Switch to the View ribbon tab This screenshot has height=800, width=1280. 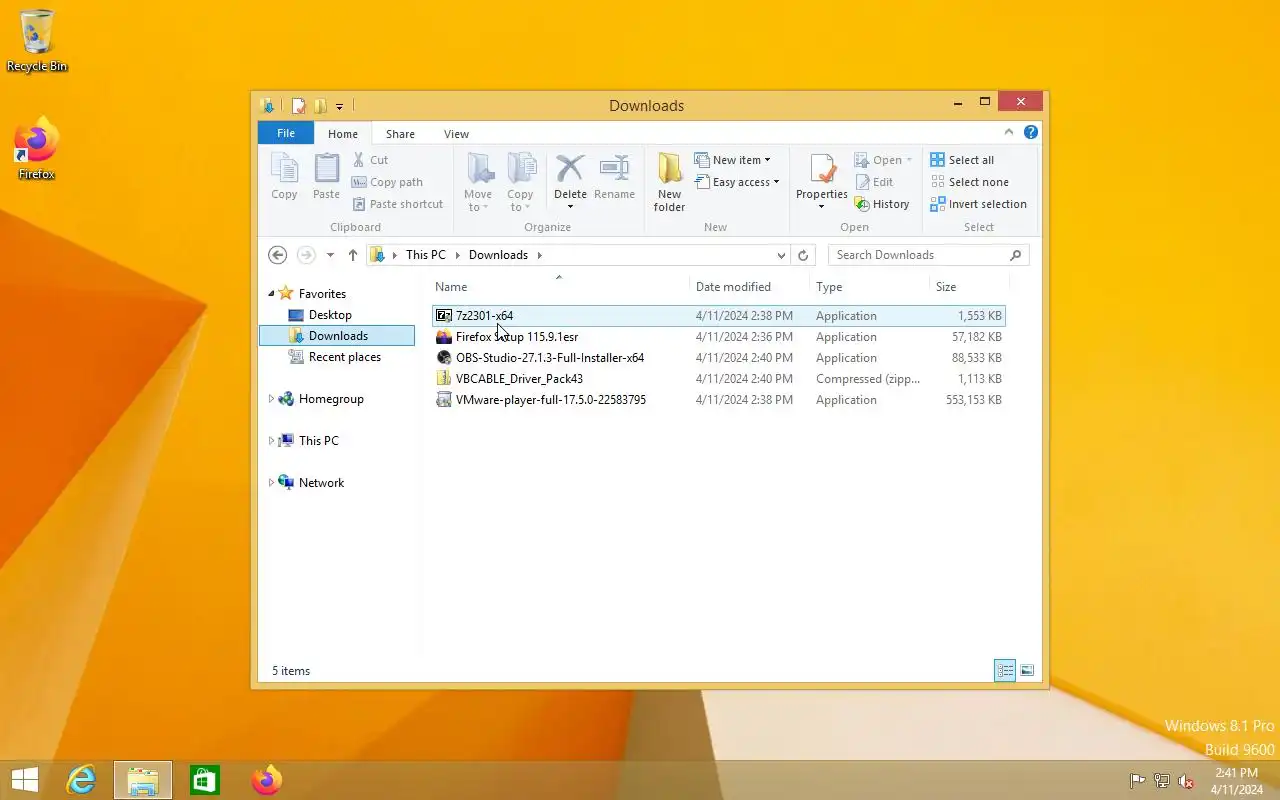pyautogui.click(x=456, y=133)
